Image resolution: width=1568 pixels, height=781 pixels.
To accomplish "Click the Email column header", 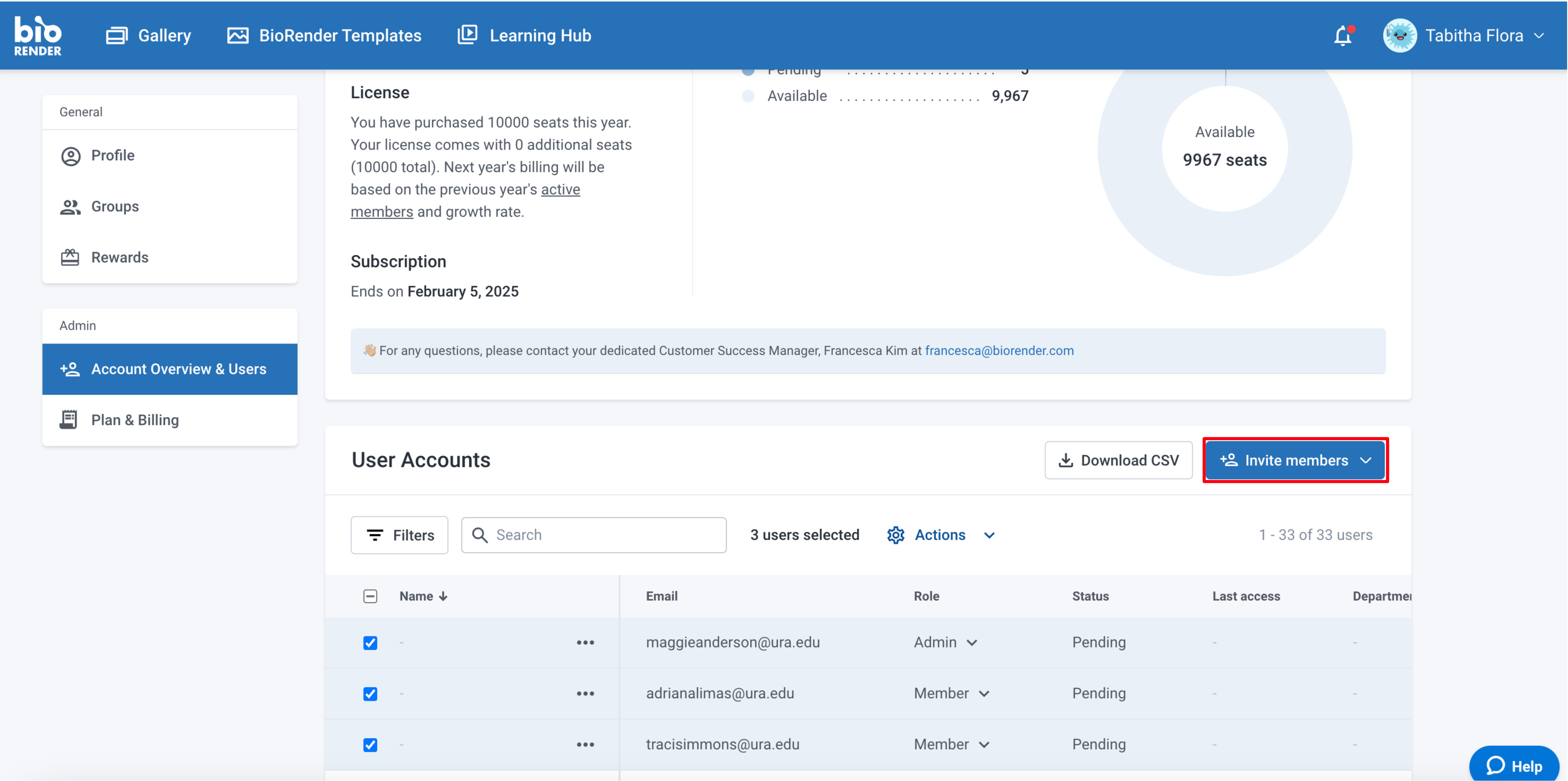I will [662, 597].
